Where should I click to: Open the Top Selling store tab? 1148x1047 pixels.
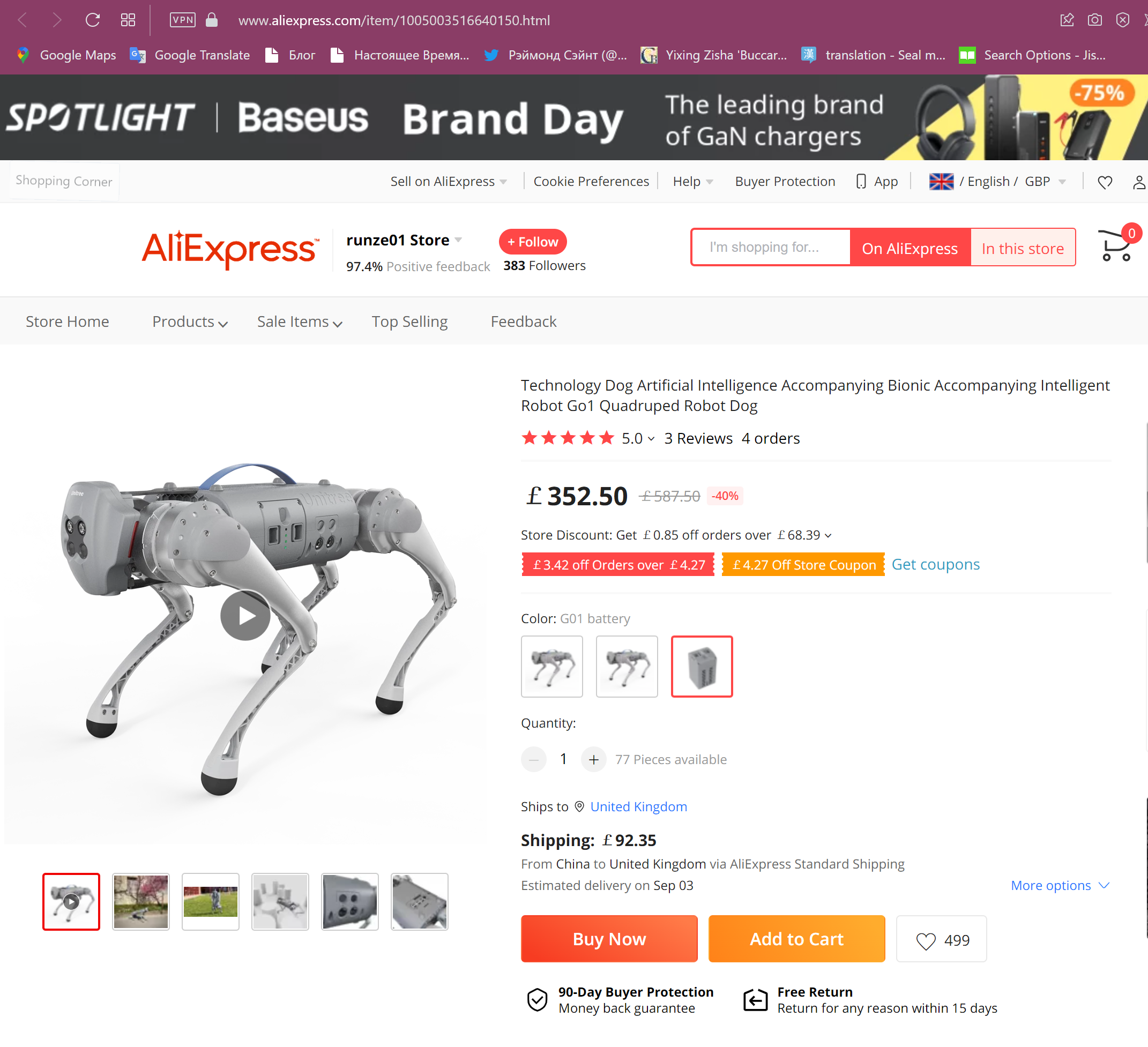click(409, 321)
